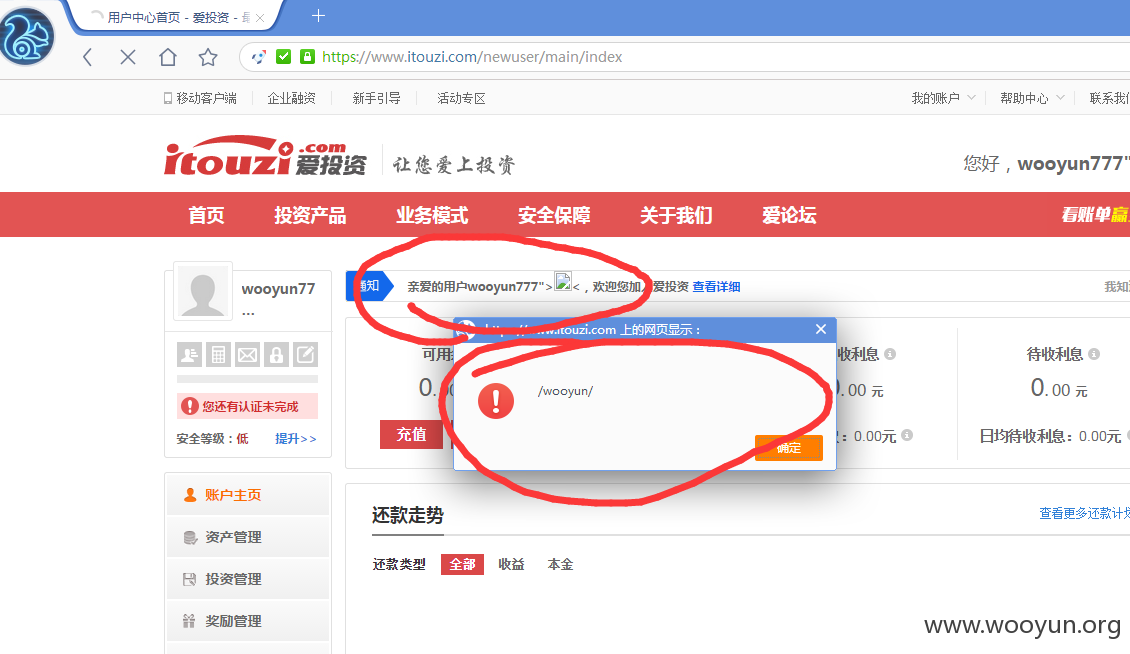
Task: Bookmark page with the star icon
Action: pos(208,57)
